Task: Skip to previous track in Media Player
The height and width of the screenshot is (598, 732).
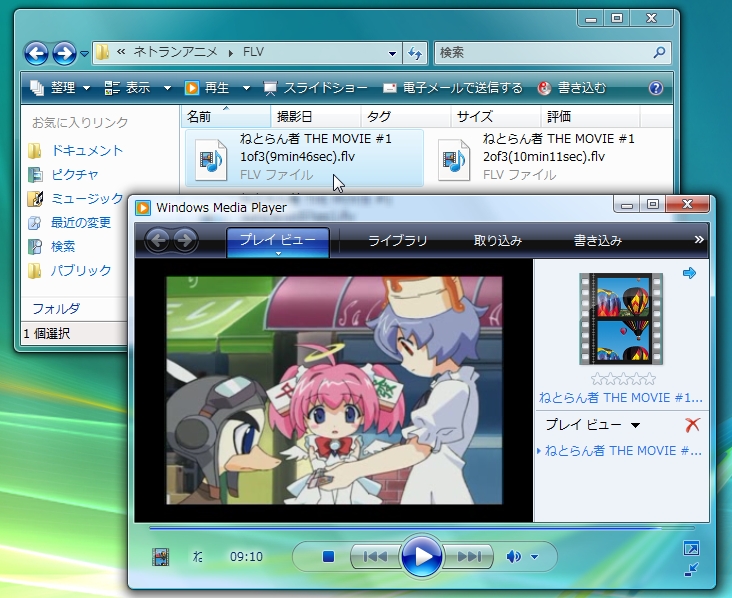Action: tap(375, 556)
